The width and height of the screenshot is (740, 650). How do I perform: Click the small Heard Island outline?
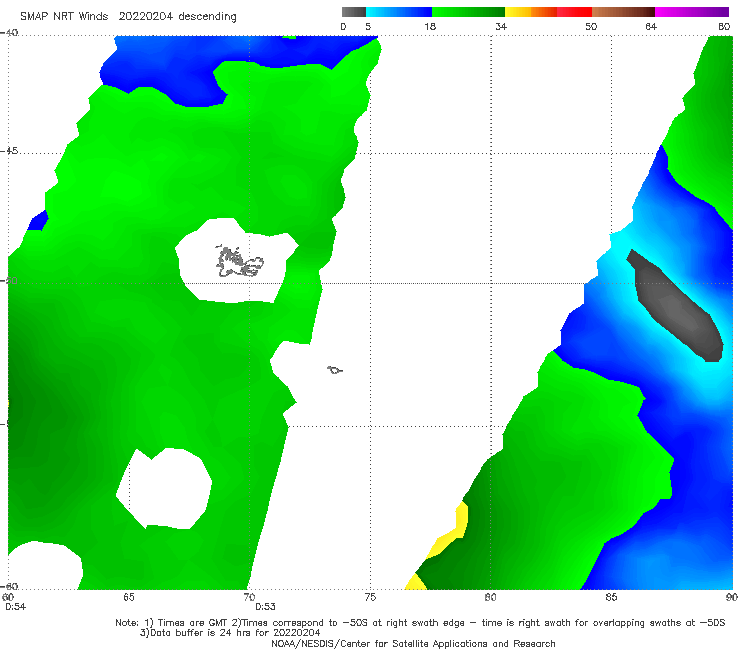[335, 370]
